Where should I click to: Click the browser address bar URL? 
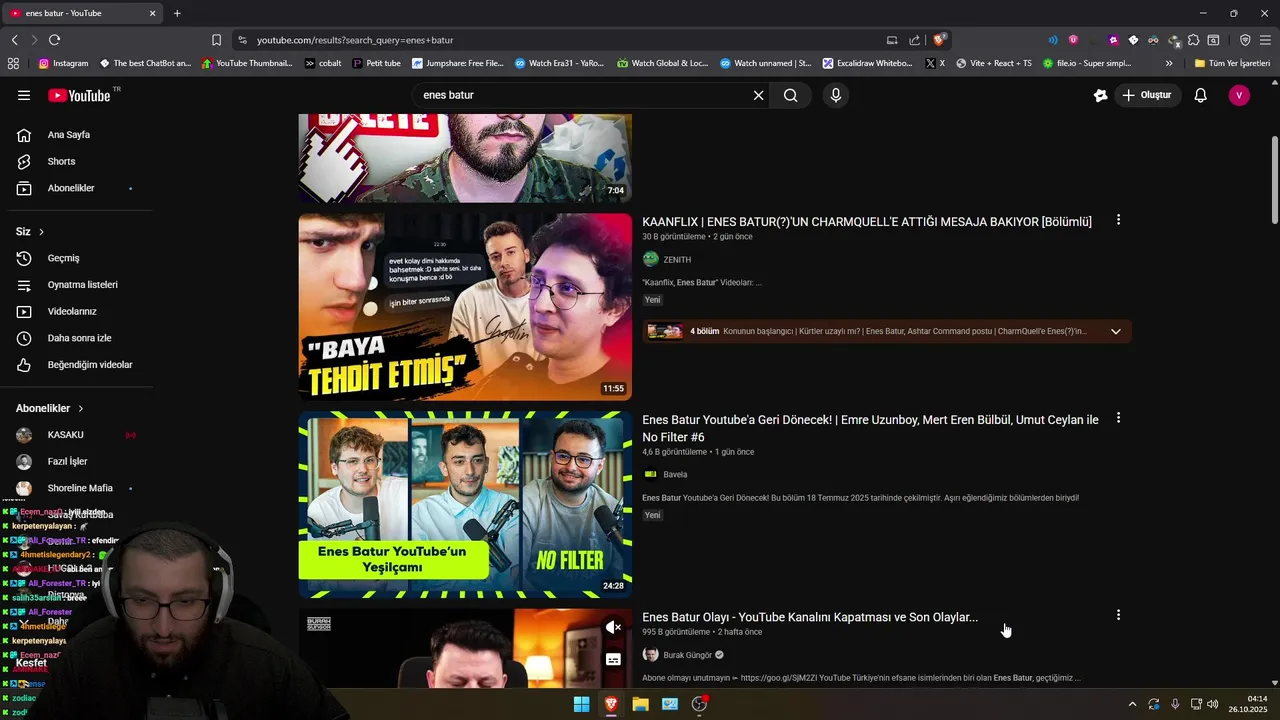tap(355, 40)
